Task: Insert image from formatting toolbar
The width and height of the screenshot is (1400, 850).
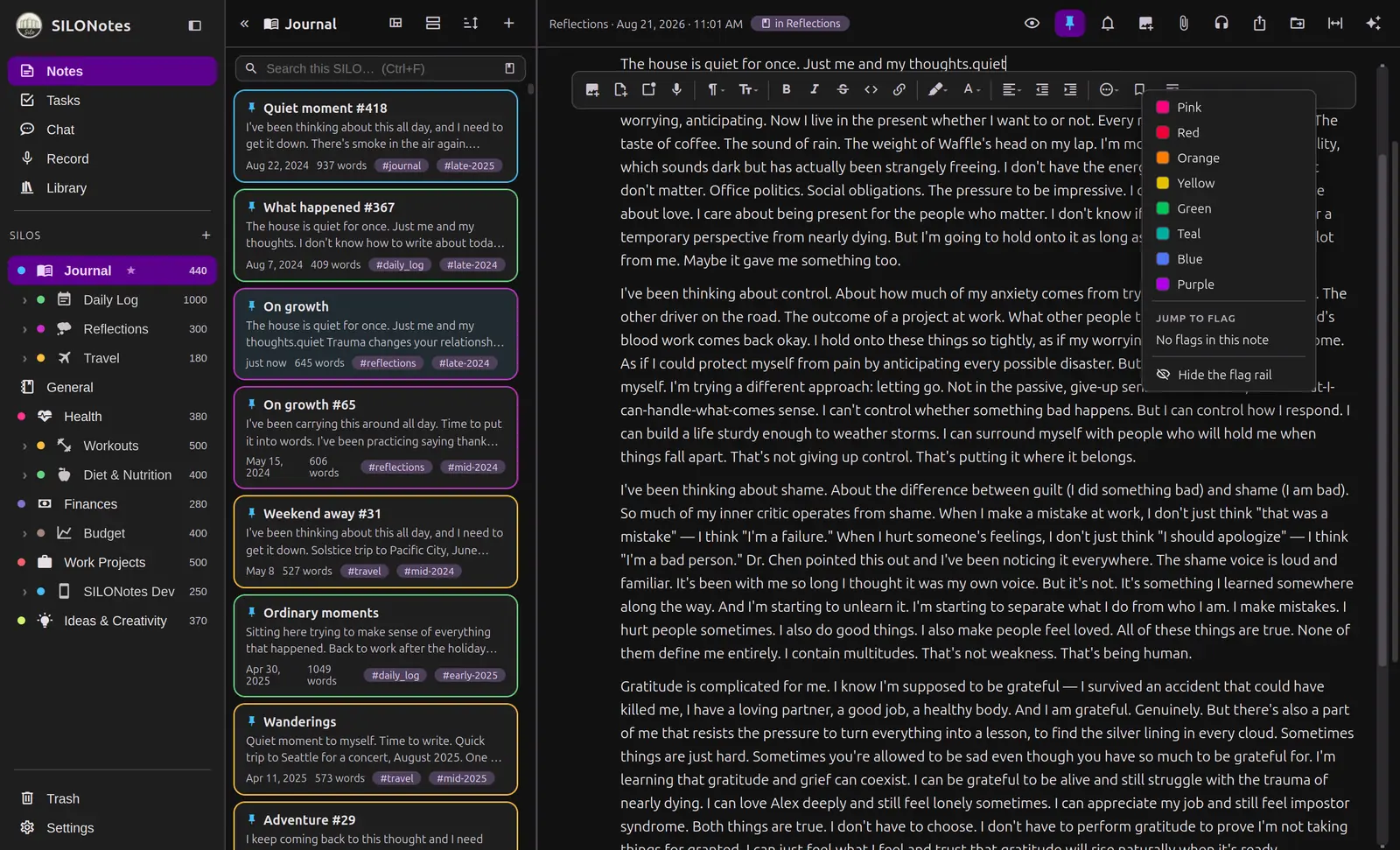Action: [592, 89]
